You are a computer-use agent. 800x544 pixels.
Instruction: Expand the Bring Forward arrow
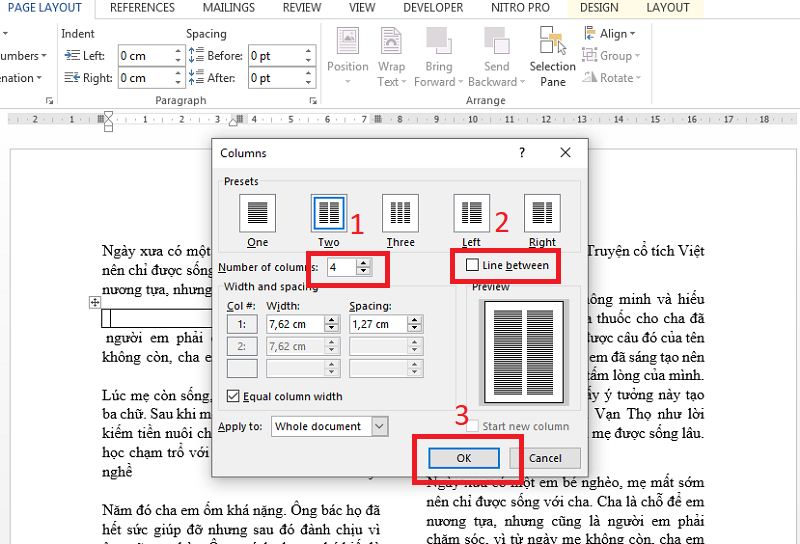(x=460, y=82)
